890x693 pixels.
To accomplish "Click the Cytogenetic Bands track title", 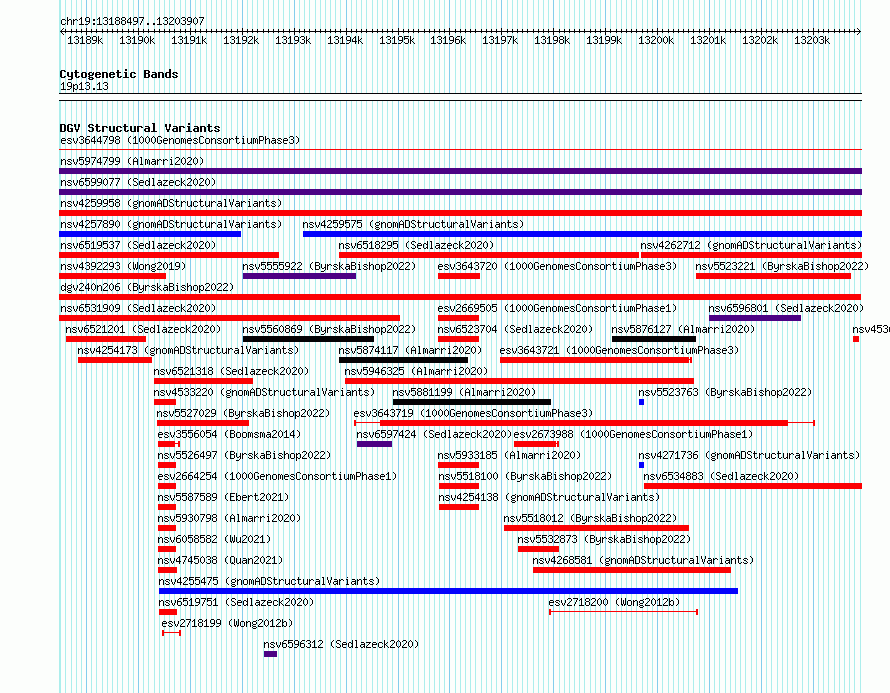I will coord(119,74).
